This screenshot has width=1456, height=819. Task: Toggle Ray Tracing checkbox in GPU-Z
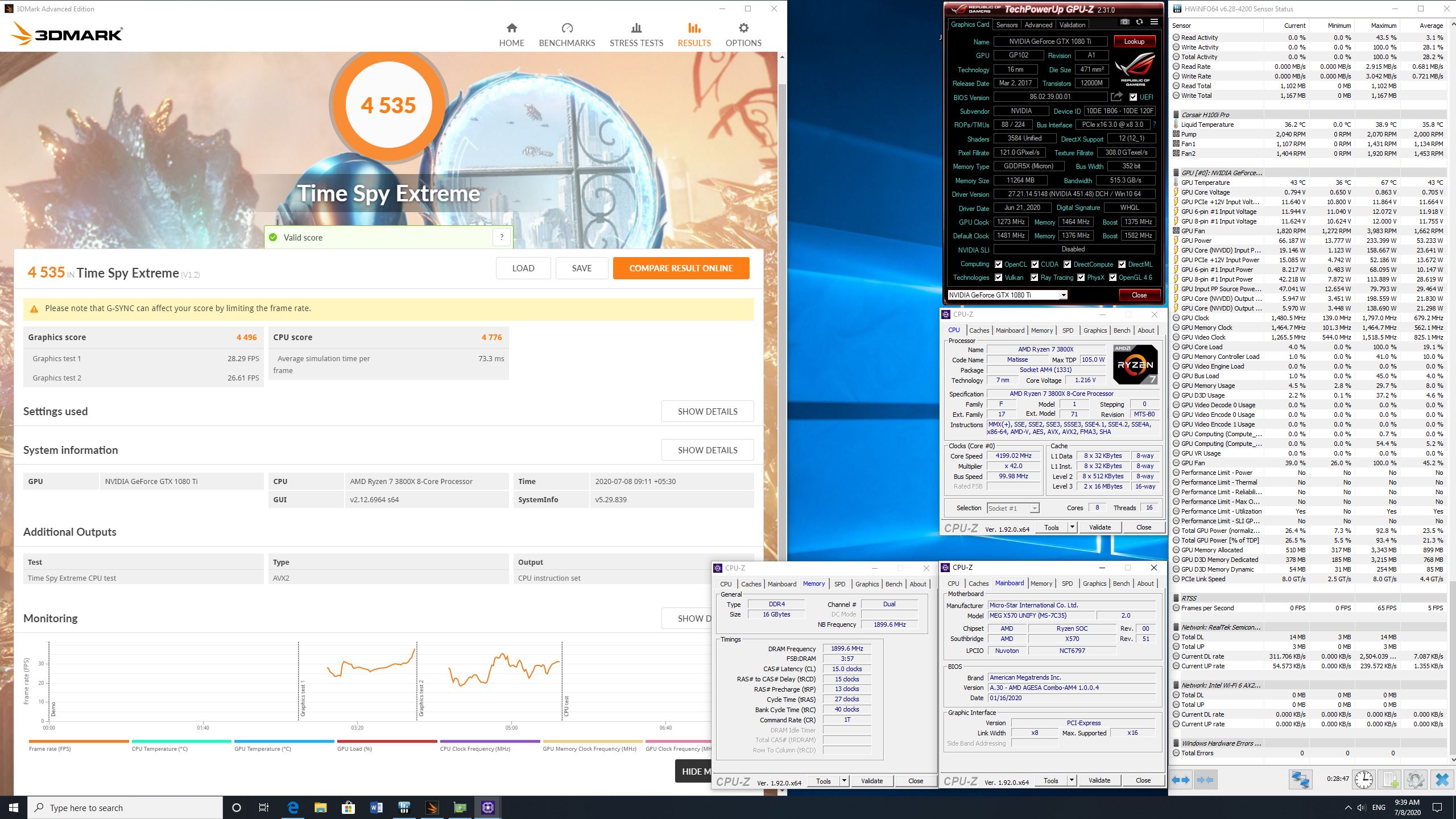pyautogui.click(x=1034, y=278)
